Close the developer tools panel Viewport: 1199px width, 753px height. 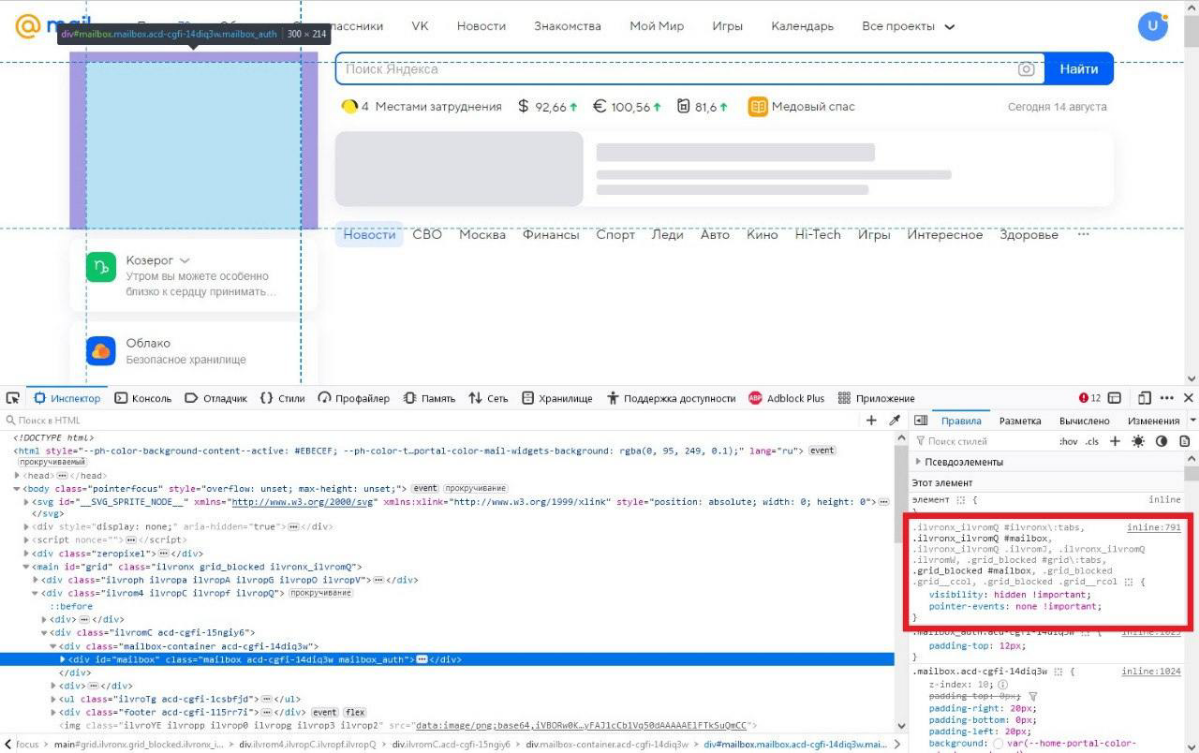coord(1188,398)
